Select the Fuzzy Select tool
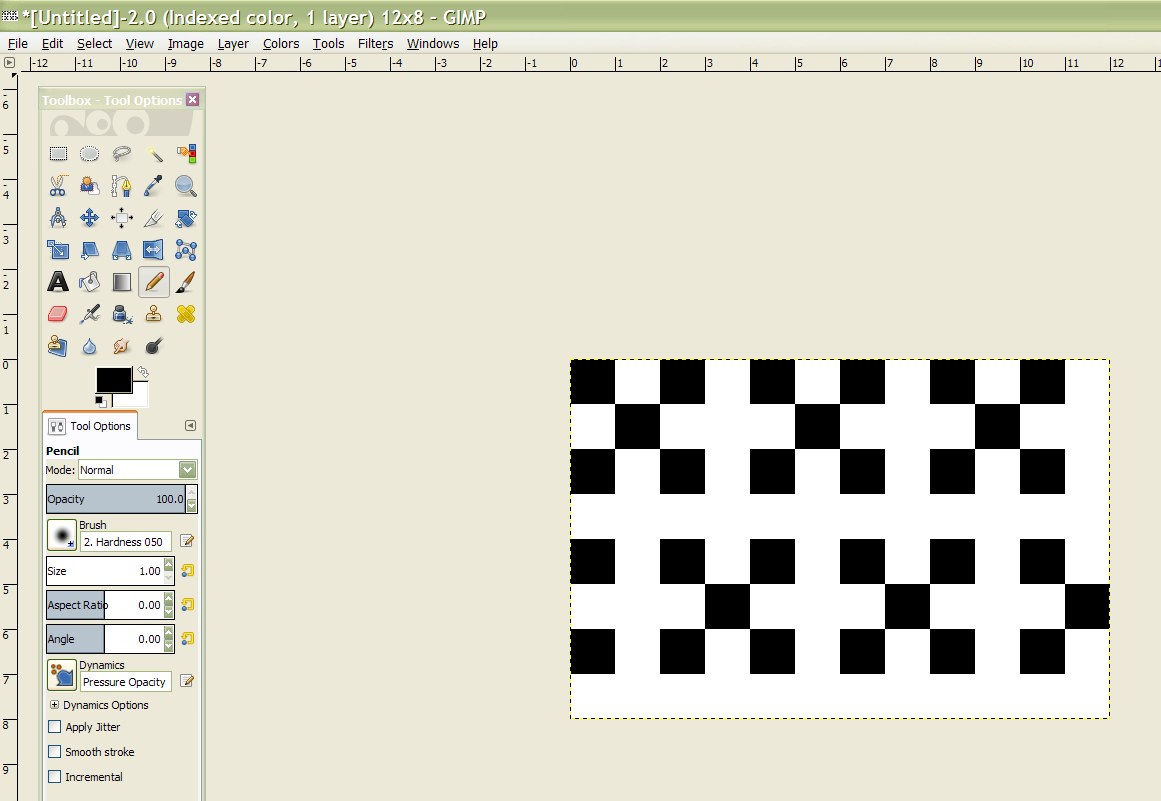Viewport: 1161px width, 801px height. 154,153
